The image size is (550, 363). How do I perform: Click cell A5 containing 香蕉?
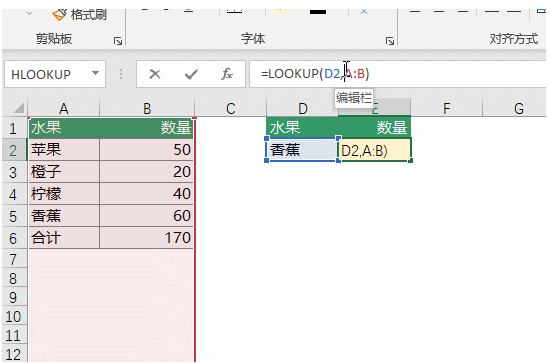pos(64,216)
